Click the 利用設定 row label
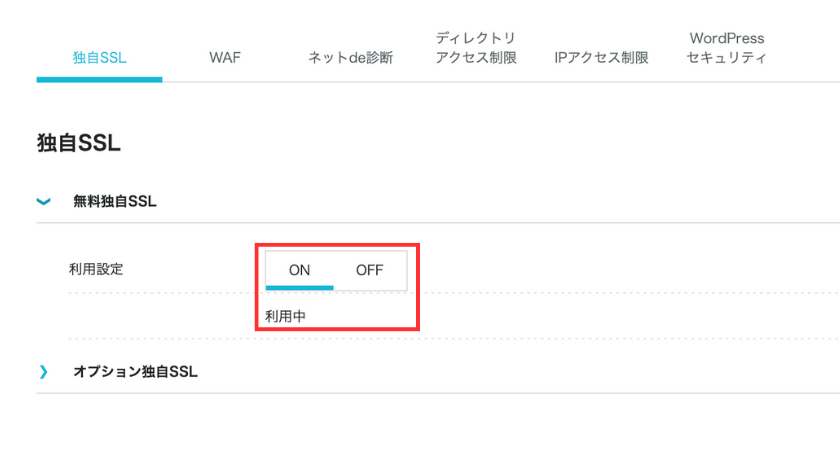 96,269
